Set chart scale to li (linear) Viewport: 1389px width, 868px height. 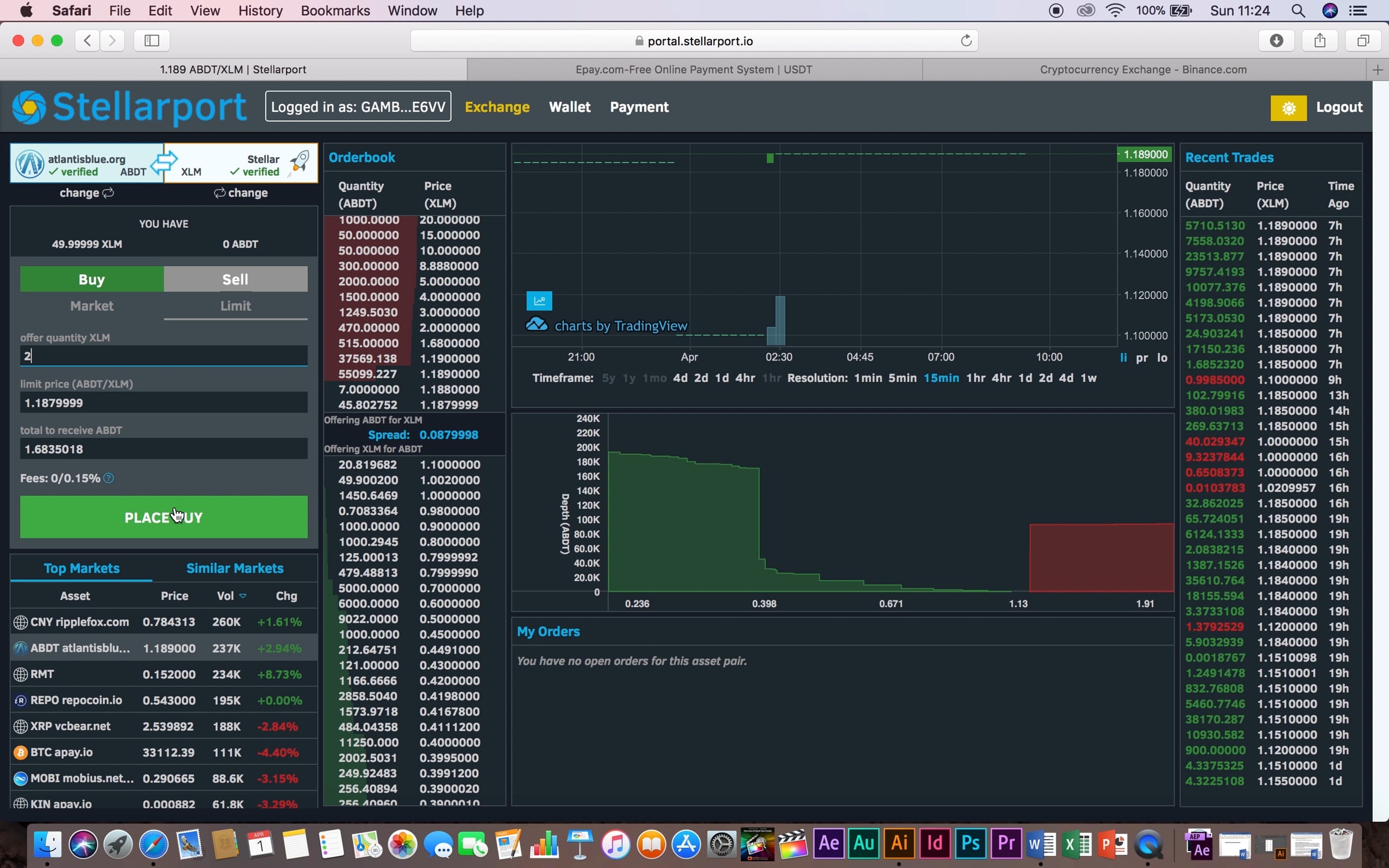(x=1123, y=357)
